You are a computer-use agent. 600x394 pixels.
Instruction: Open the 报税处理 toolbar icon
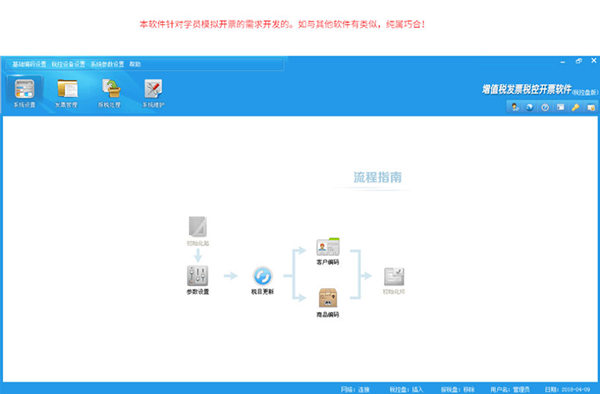point(110,93)
